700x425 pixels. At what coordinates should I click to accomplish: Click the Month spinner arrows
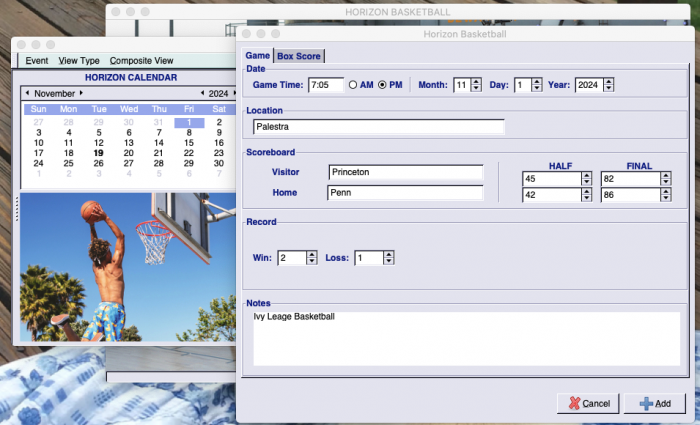[x=475, y=85]
